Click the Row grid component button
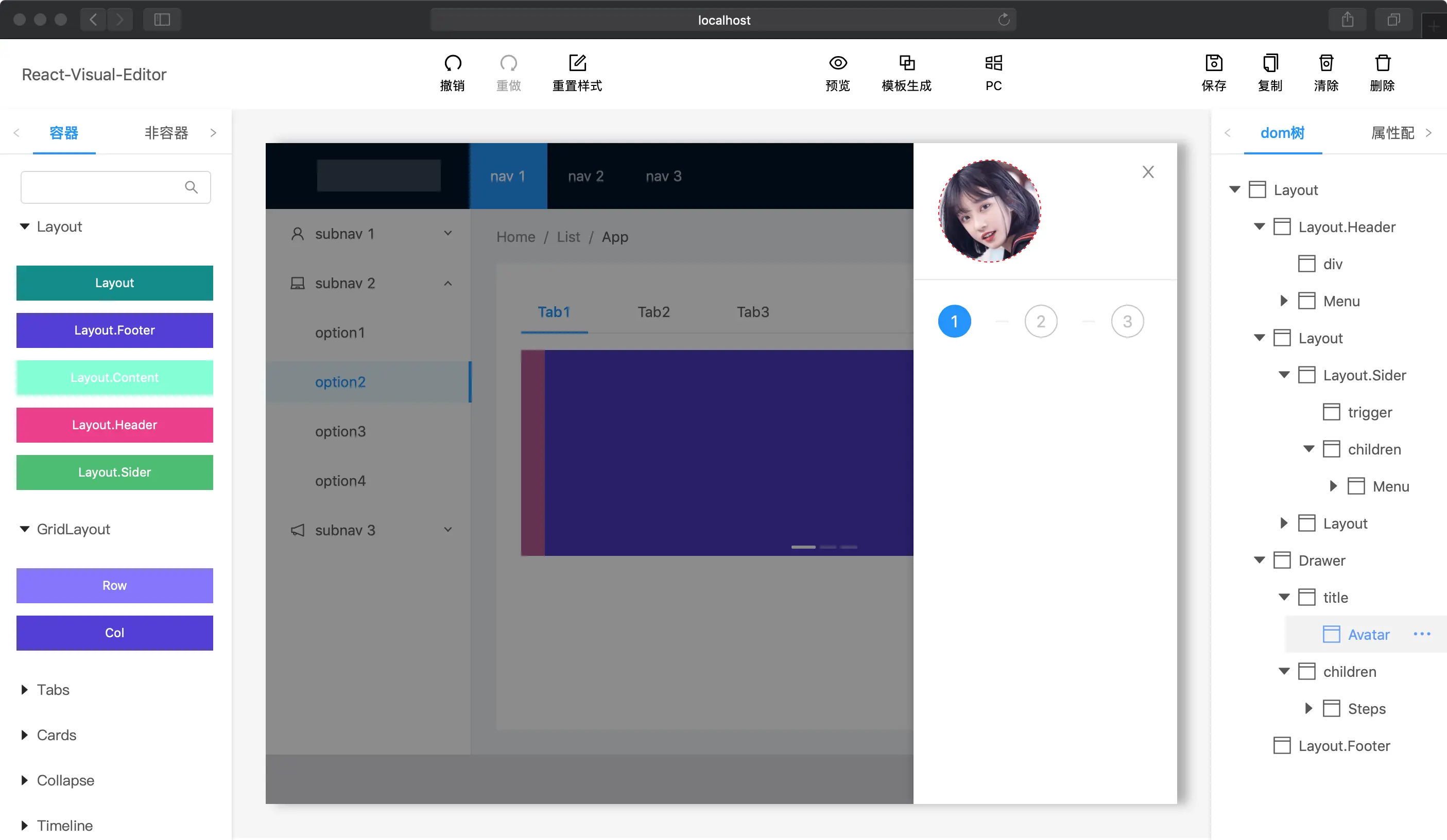This screenshot has height=840, width=1447. coord(114,585)
